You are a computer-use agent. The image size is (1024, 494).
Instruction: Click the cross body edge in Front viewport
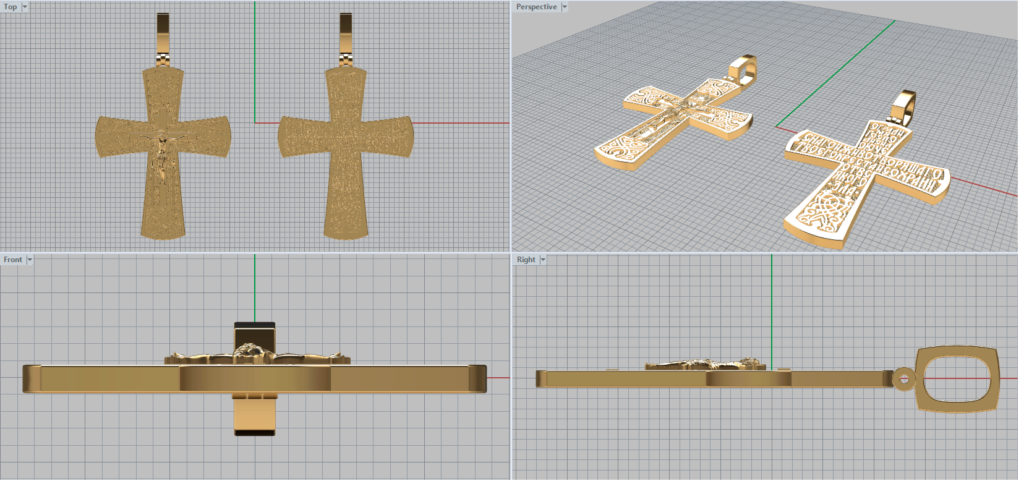[100, 378]
